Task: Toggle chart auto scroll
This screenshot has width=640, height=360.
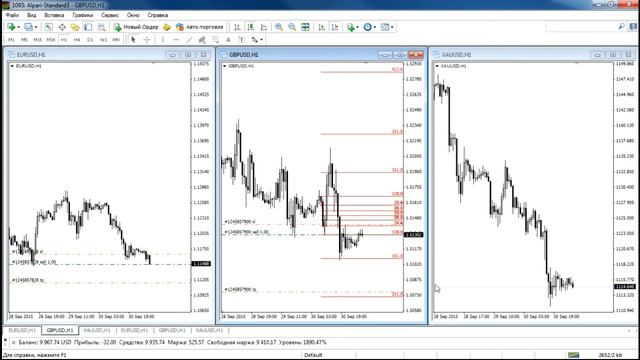Action: pos(322,27)
